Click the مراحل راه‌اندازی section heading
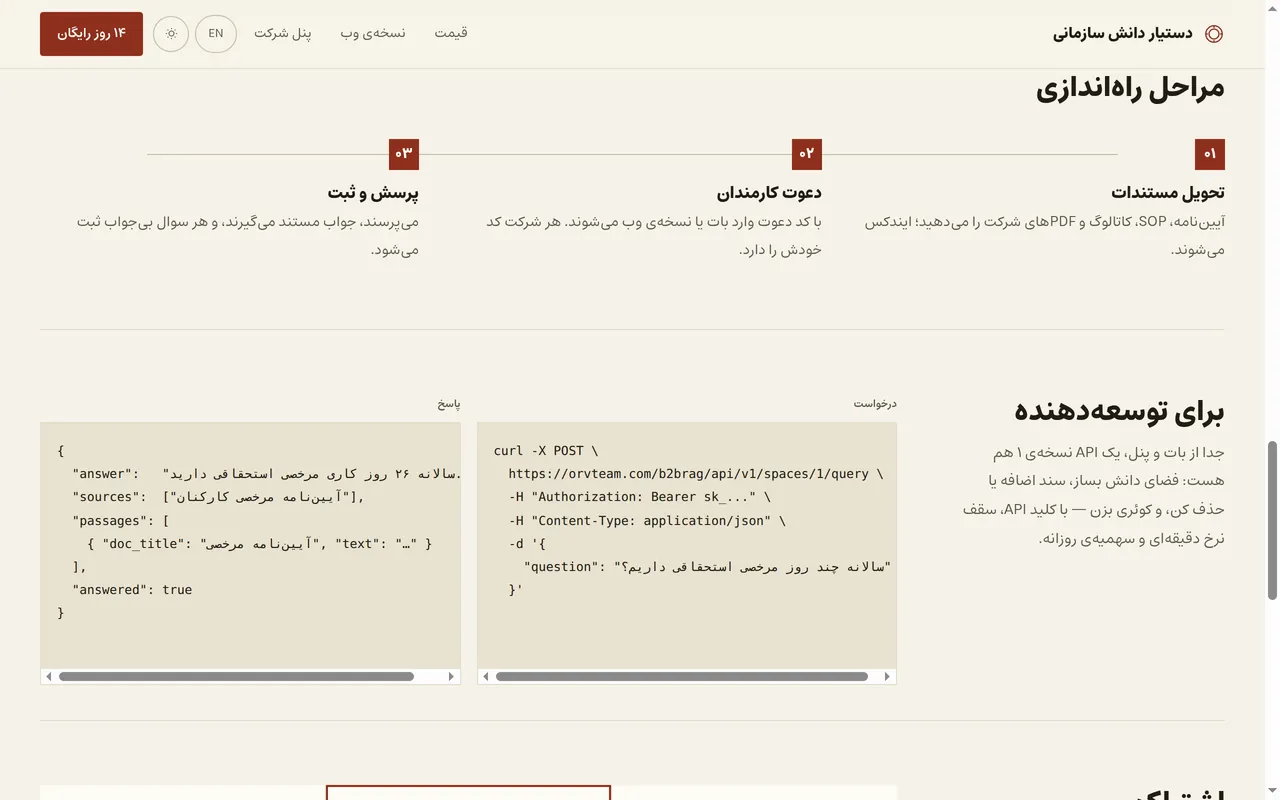This screenshot has height=800, width=1280. [x=1130, y=88]
